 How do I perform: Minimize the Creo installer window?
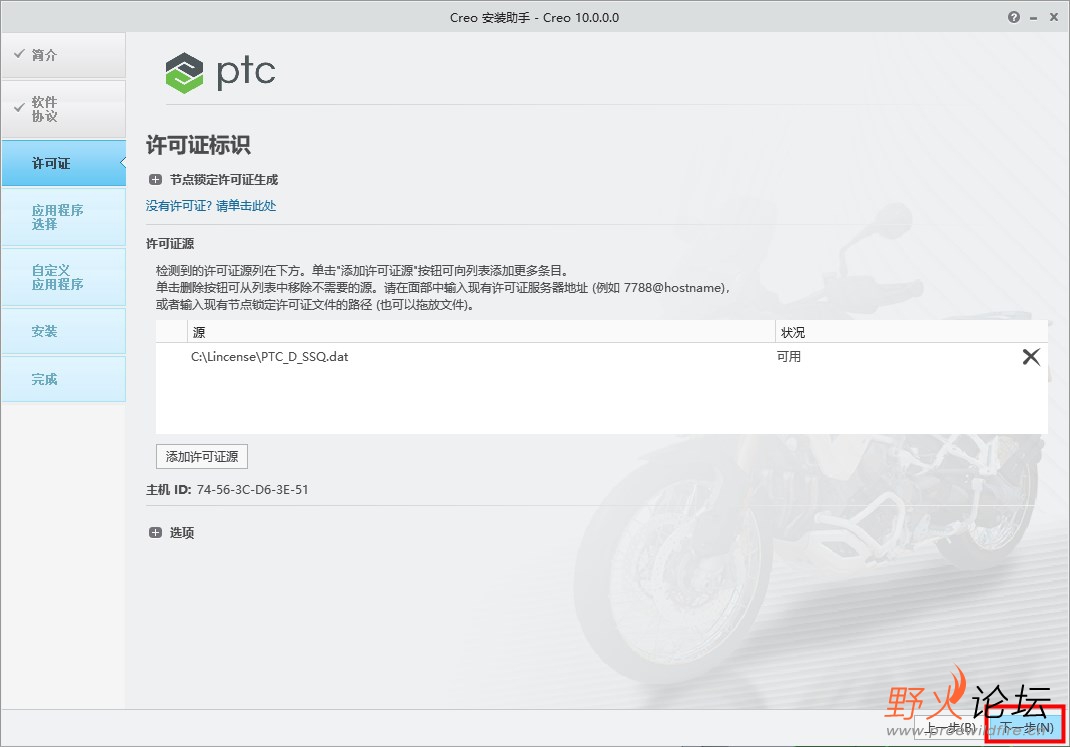point(1034,18)
